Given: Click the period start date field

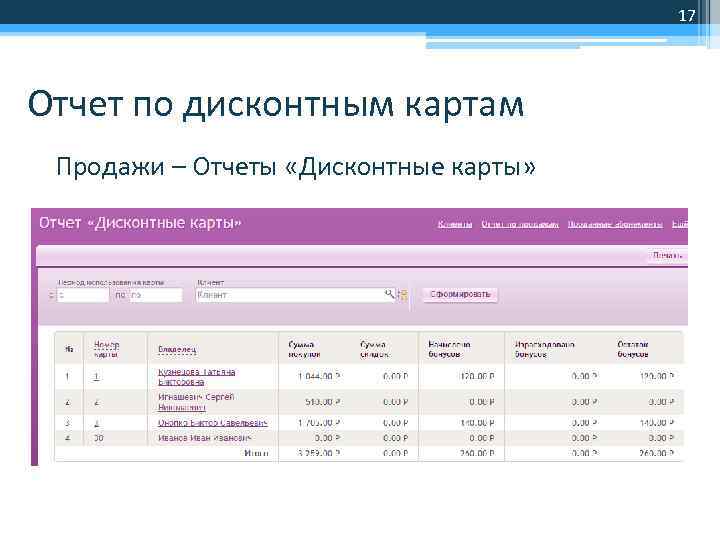Looking at the screenshot, I should tap(83, 295).
